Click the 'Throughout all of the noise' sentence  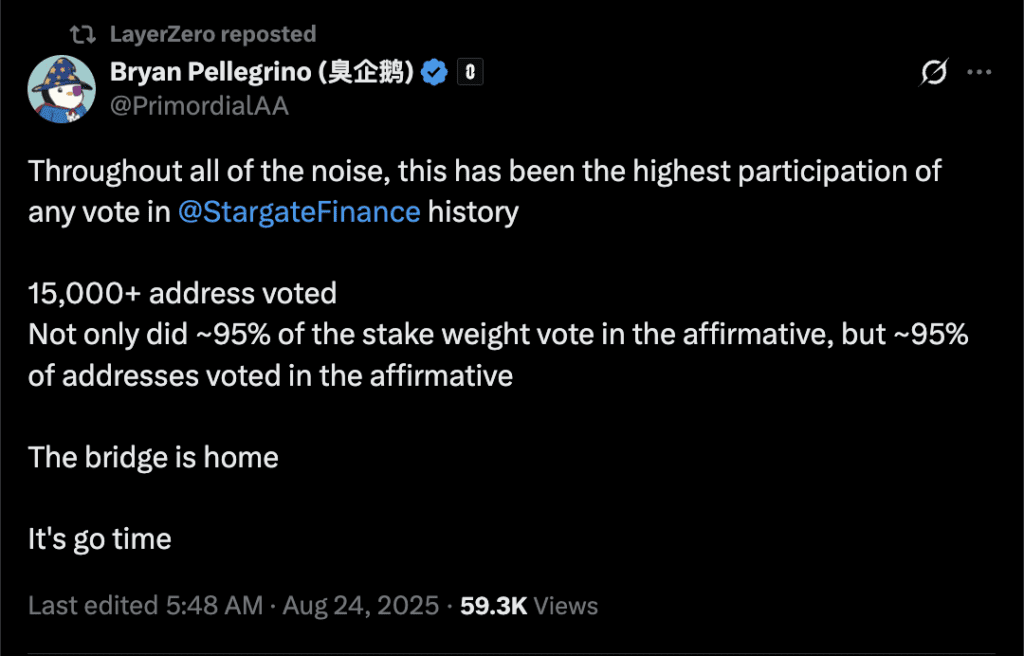coord(484,171)
